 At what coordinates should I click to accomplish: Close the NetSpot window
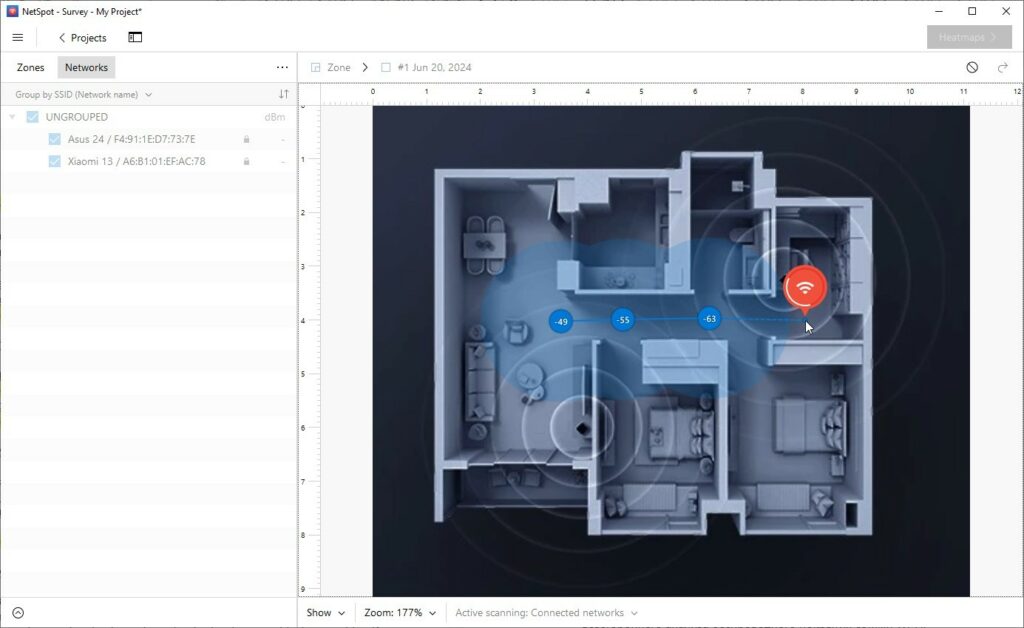click(x=1006, y=11)
